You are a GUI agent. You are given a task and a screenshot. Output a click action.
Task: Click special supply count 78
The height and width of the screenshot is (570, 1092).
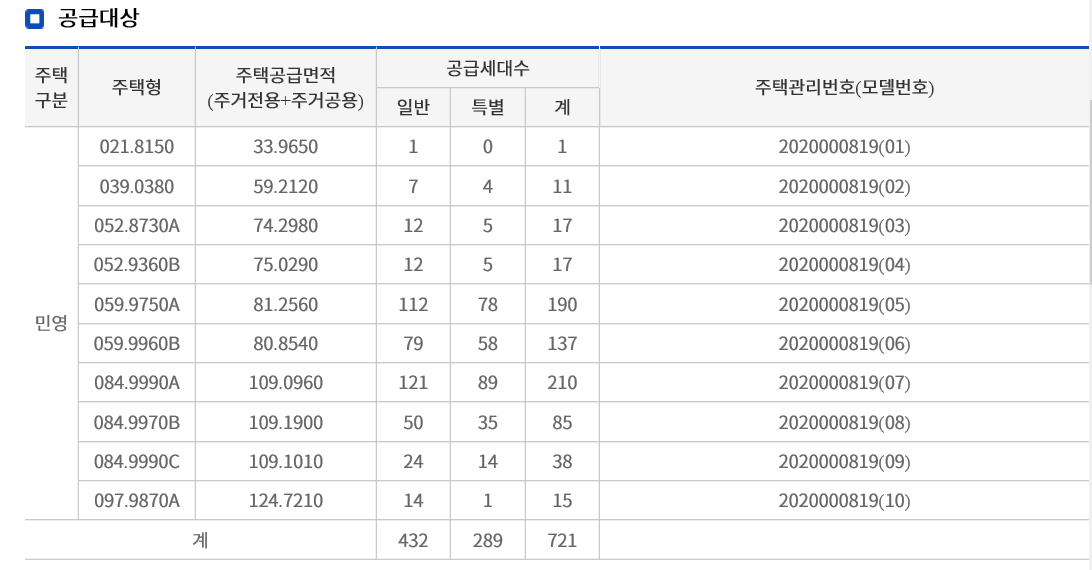[488, 305]
